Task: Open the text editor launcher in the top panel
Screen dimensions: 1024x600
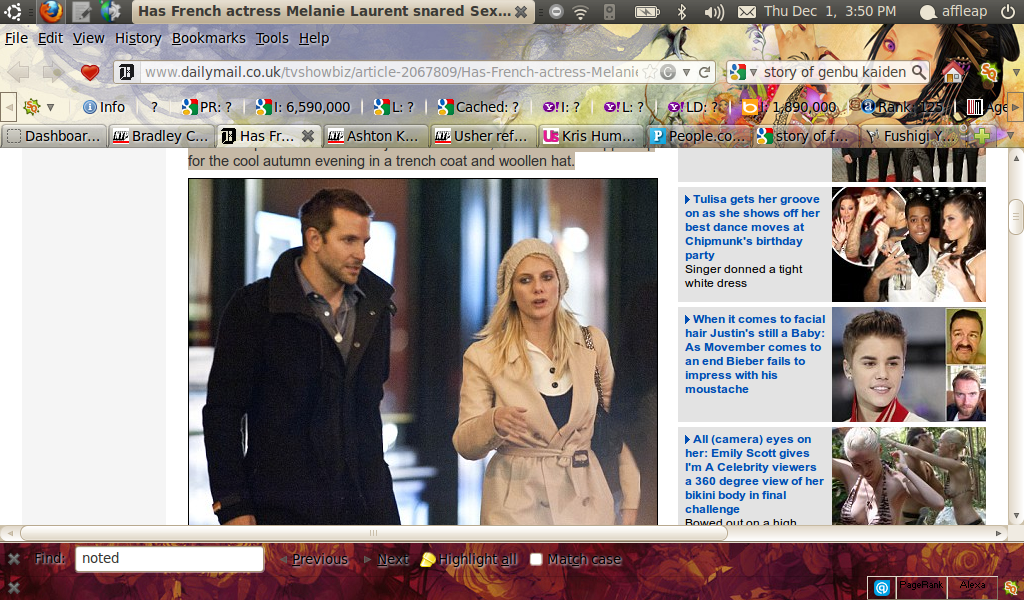Action: pos(82,11)
